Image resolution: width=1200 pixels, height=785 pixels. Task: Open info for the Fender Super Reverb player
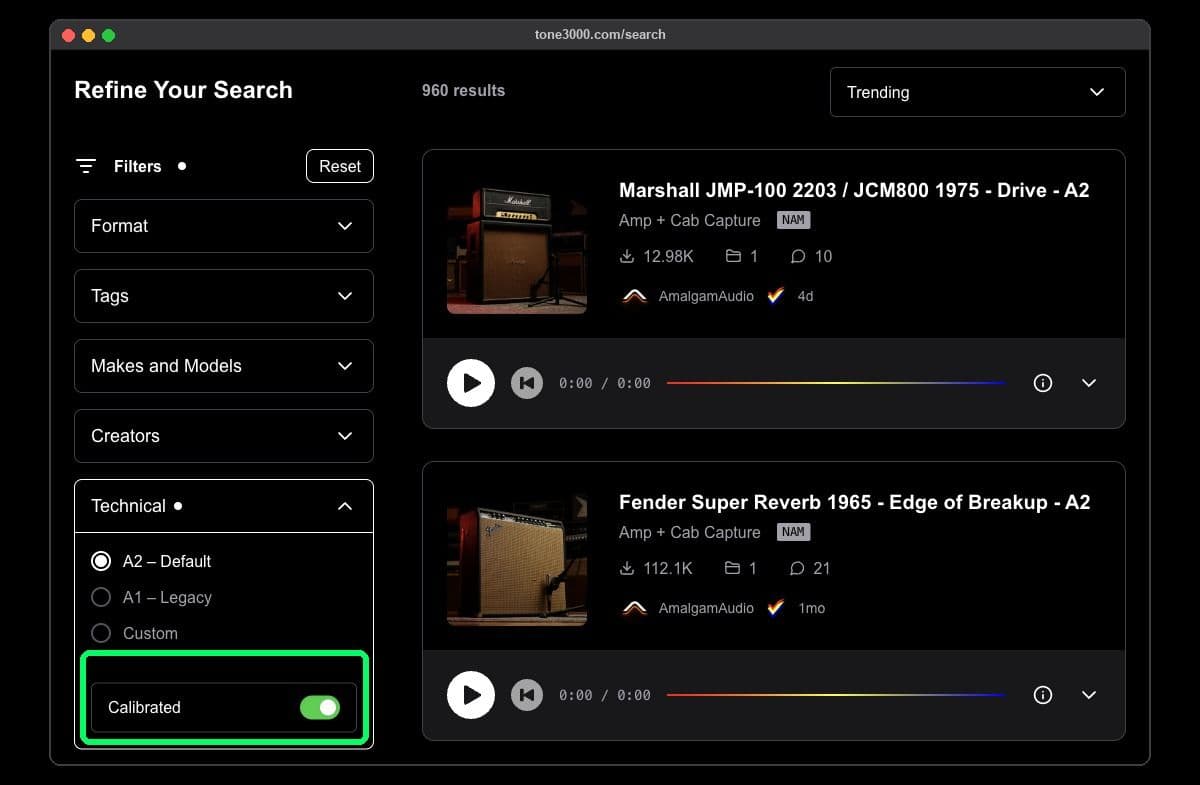(x=1043, y=695)
